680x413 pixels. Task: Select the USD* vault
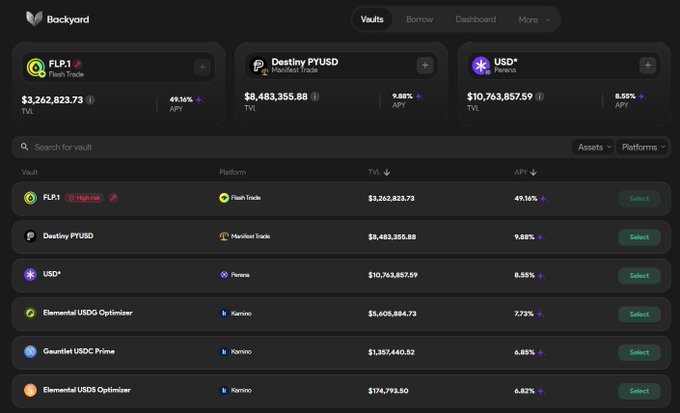click(639, 276)
